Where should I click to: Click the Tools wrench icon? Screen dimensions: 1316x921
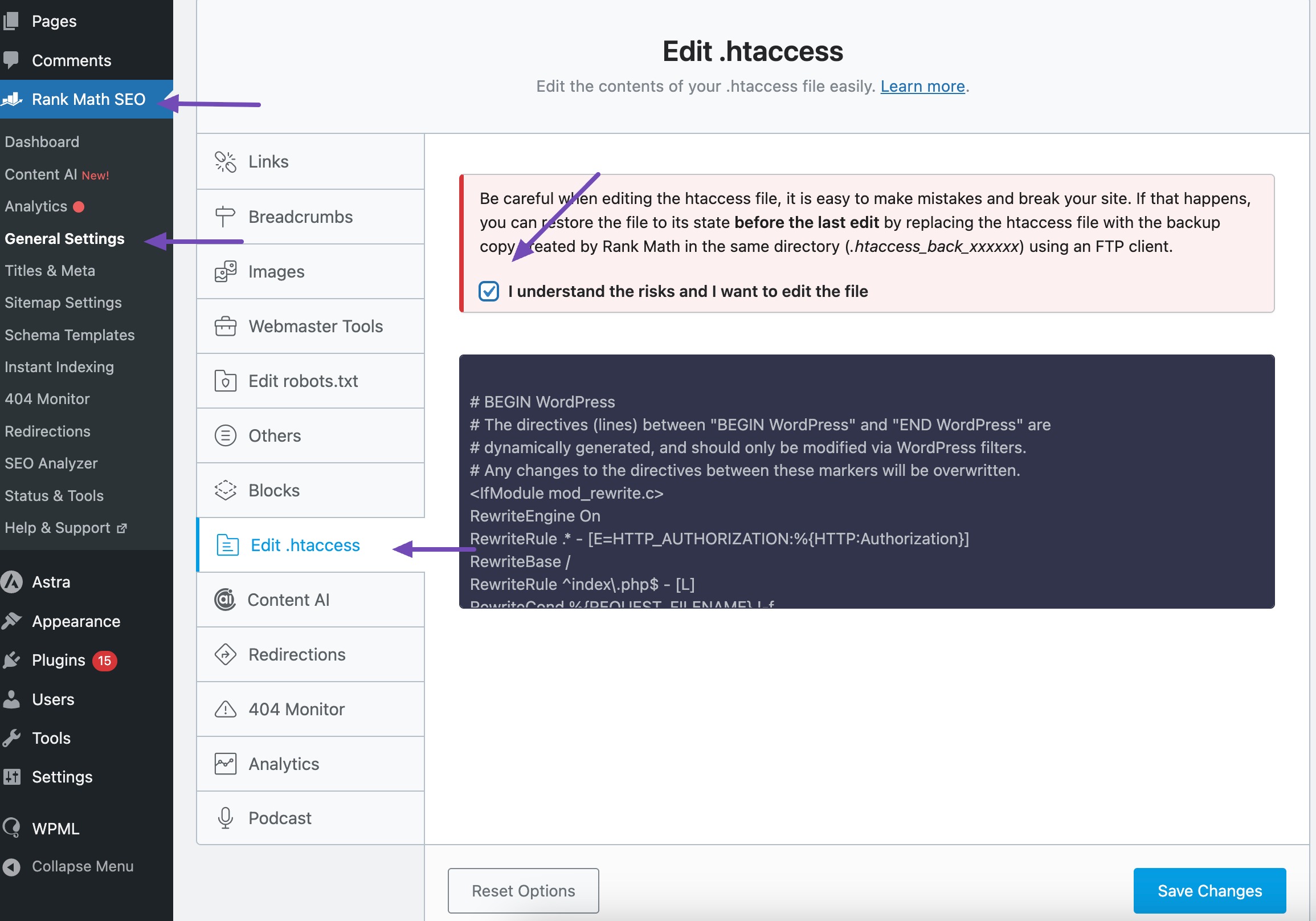point(11,738)
